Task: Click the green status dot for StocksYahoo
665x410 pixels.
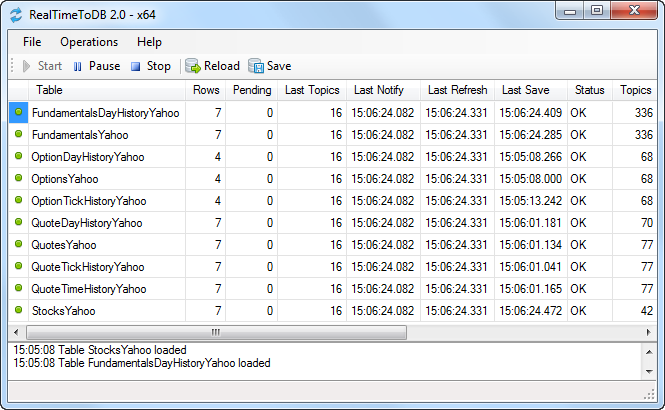Action: pos(18,311)
